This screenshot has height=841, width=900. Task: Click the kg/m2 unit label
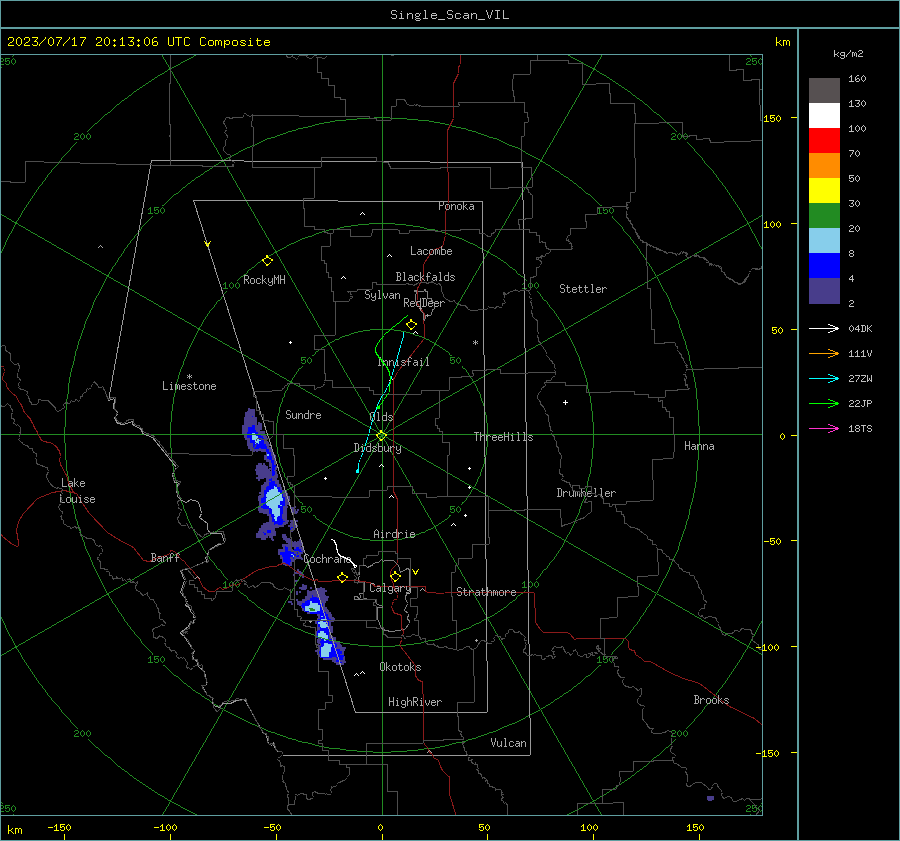click(x=848, y=54)
